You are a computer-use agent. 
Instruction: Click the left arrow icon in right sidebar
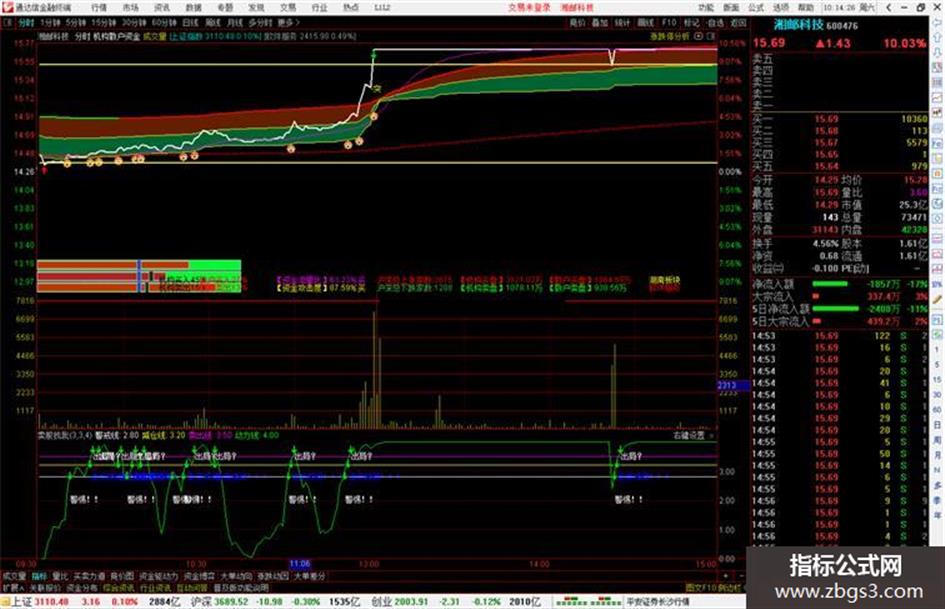(937, 23)
